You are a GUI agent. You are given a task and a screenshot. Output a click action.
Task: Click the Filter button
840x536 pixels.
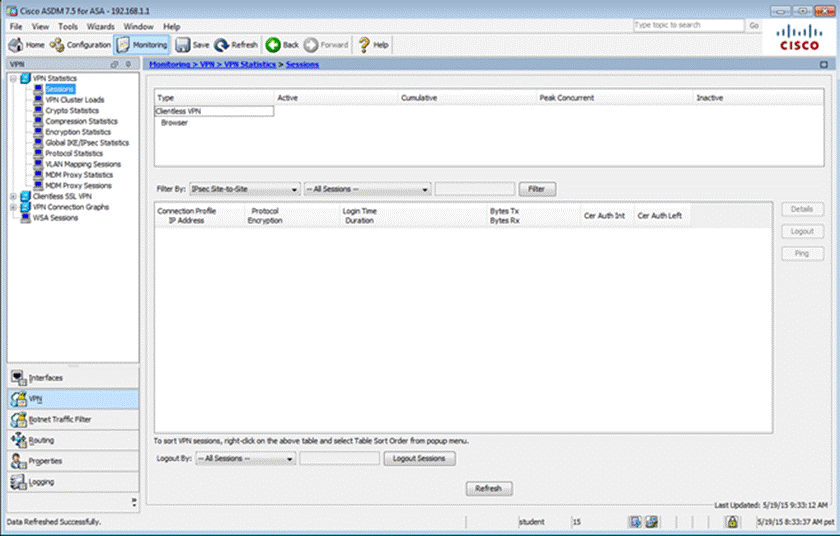537,189
